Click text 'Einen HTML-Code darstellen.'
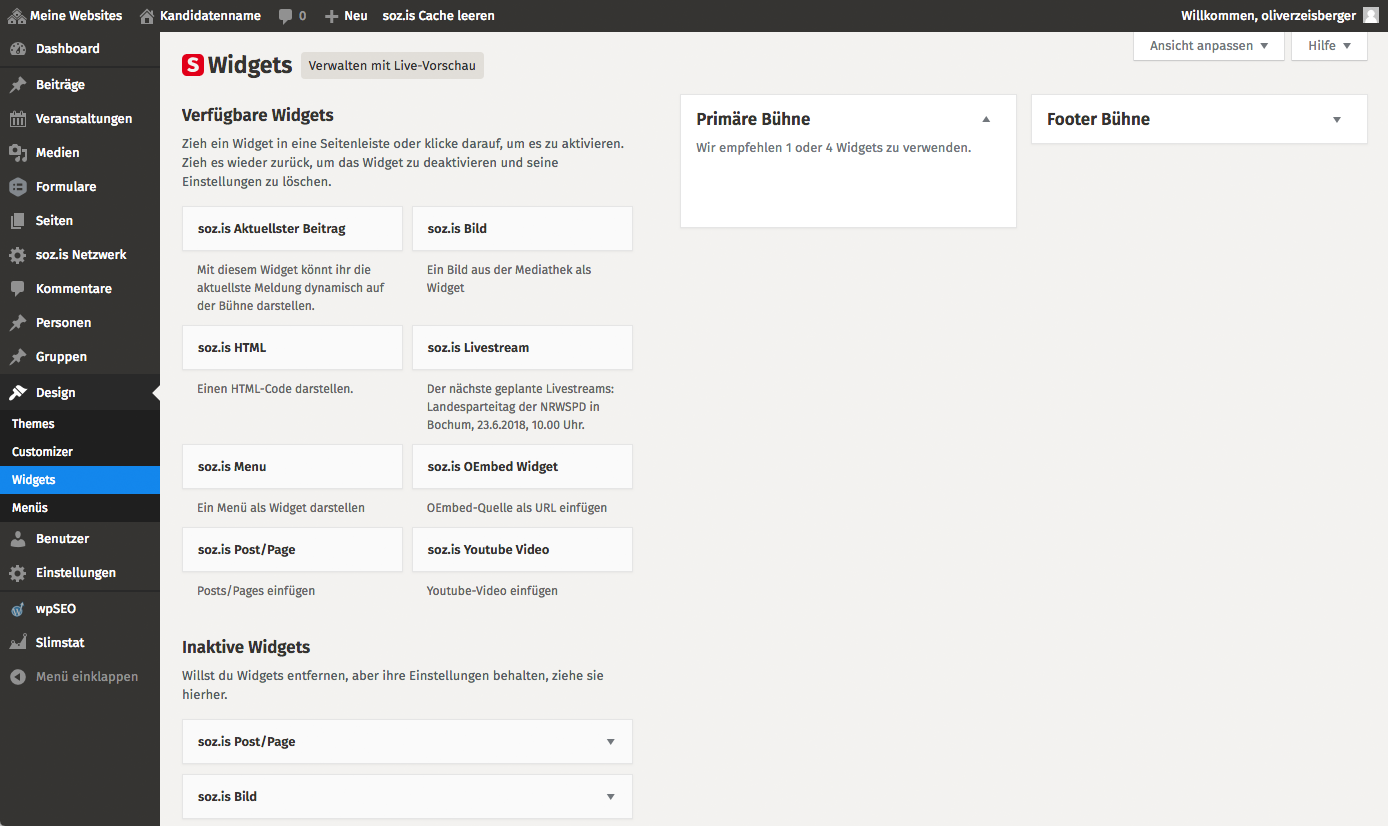This screenshot has width=1388, height=826. click(276, 389)
